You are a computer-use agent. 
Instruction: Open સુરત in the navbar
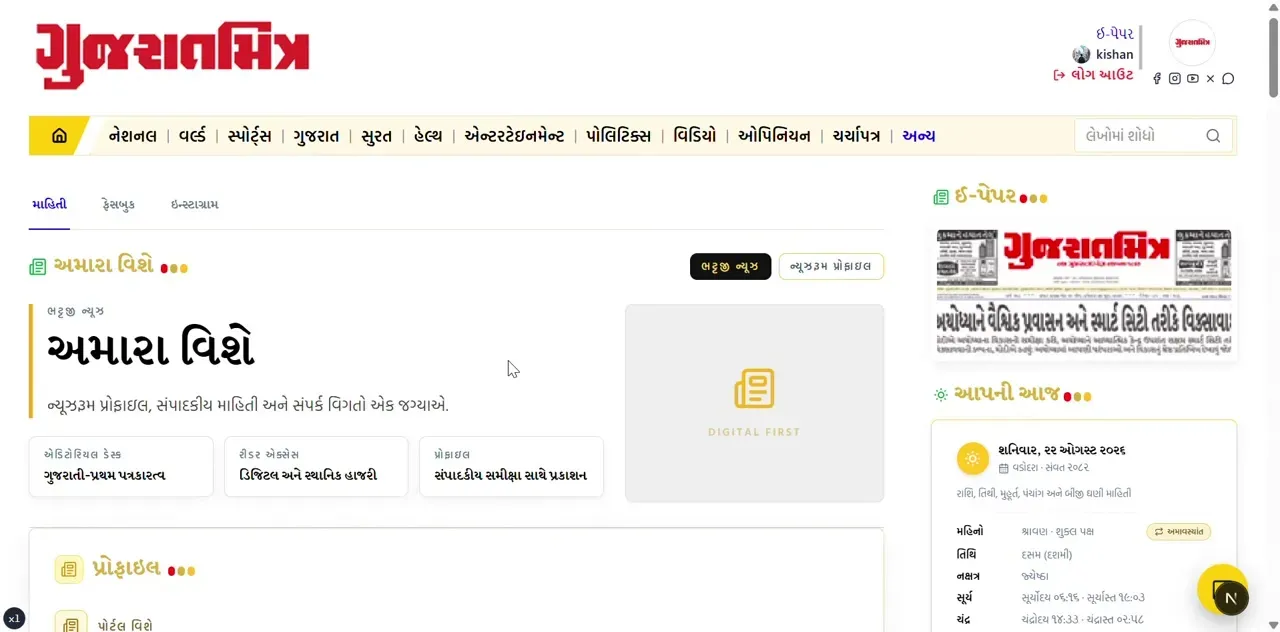376,136
